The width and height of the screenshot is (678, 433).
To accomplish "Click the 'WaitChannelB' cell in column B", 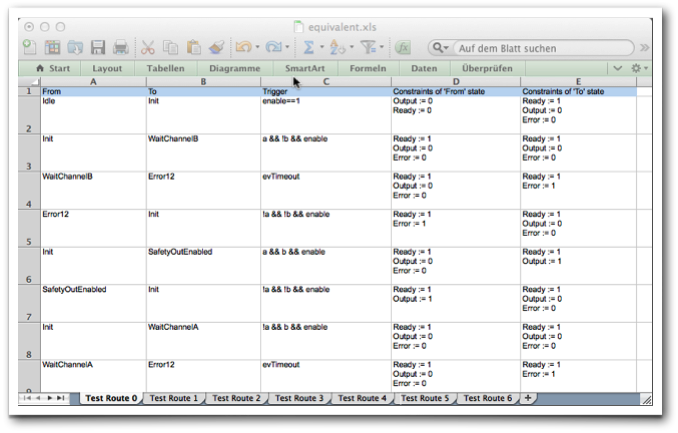I will 203,152.
